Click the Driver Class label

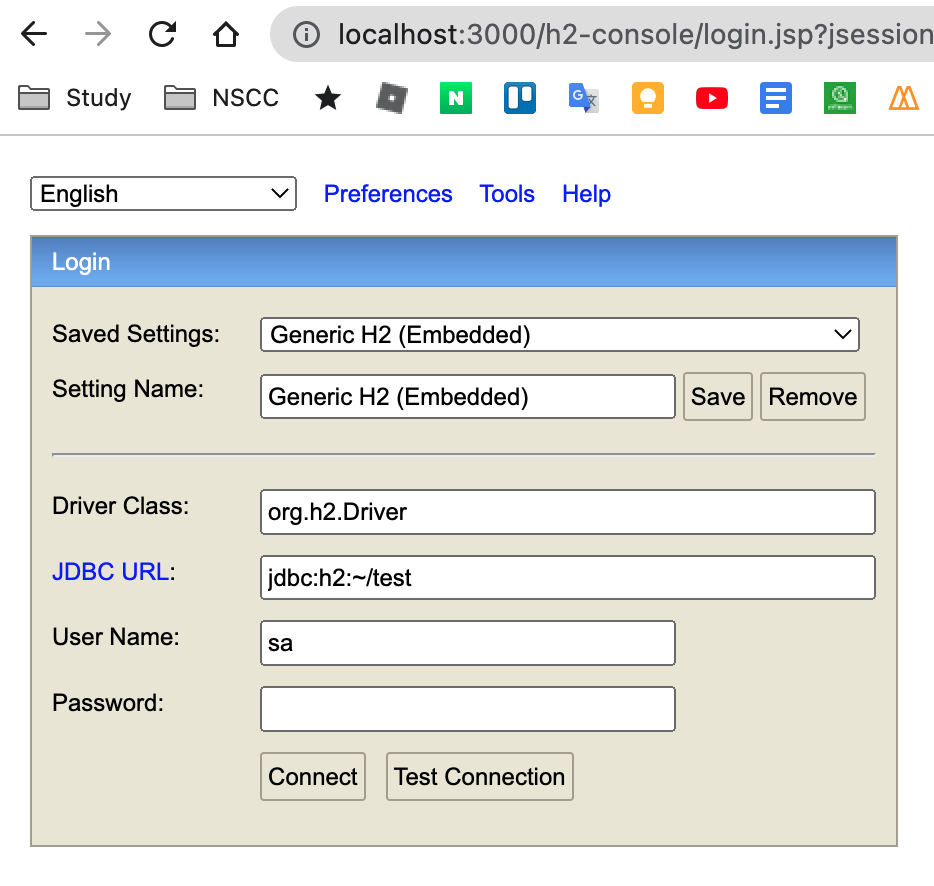(x=120, y=506)
